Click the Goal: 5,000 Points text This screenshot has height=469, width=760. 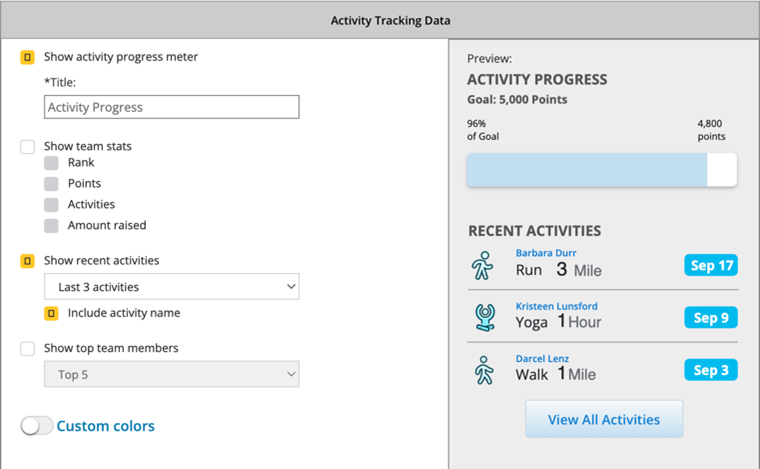click(517, 100)
